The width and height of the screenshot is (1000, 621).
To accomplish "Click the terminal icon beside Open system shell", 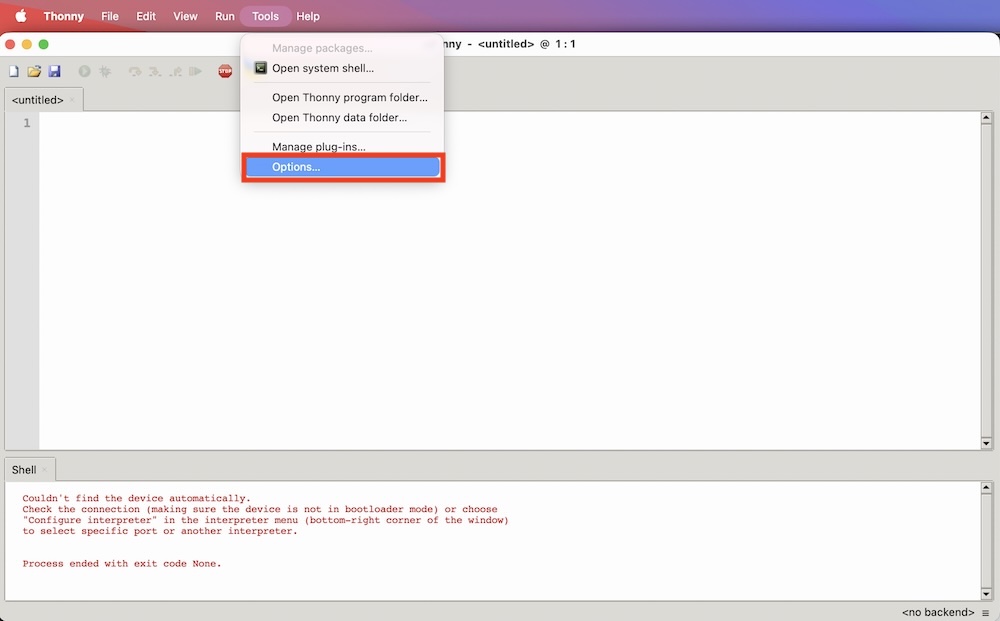I will tap(260, 68).
